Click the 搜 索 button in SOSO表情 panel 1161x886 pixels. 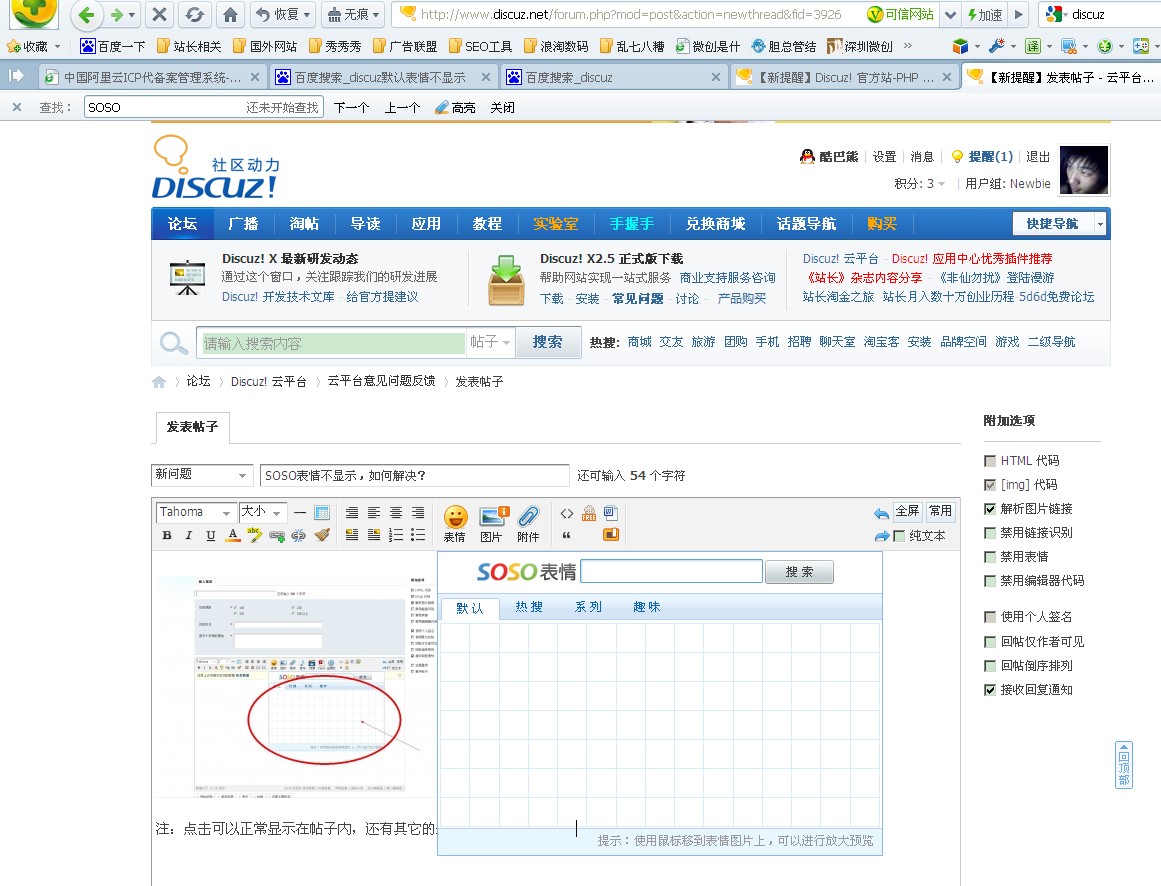click(799, 572)
